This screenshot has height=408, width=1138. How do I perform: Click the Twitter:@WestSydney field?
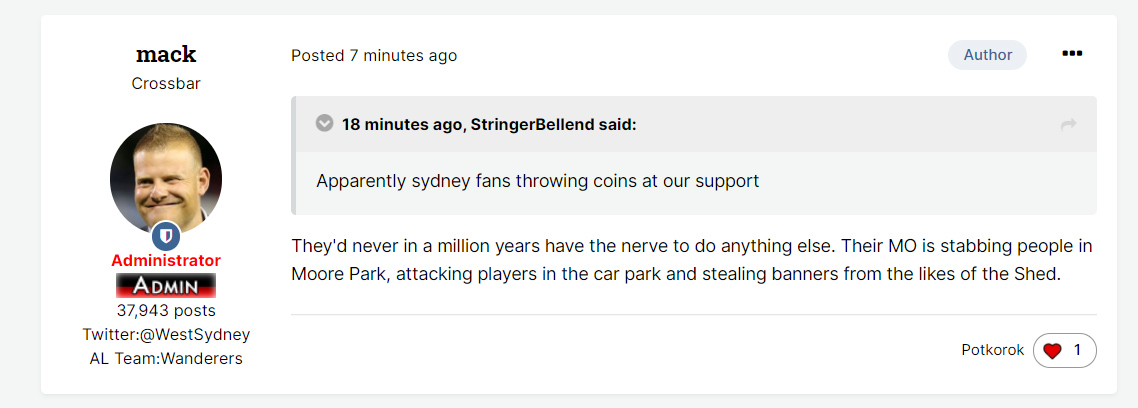tap(166, 335)
